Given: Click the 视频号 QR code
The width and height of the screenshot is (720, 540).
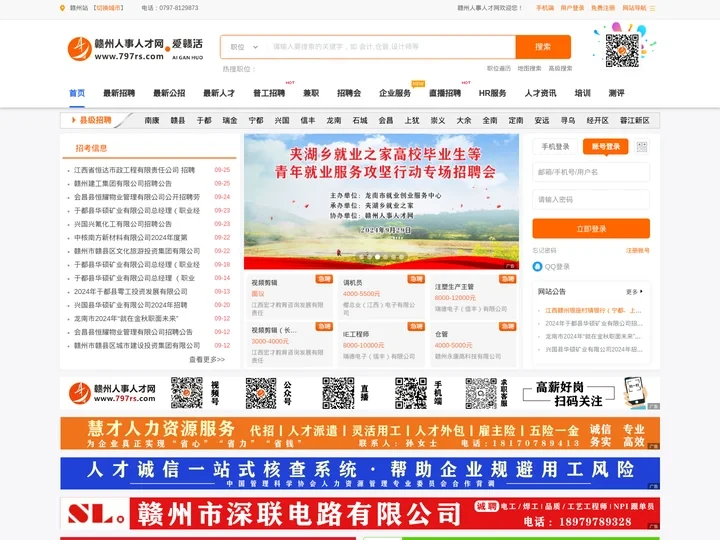Looking at the screenshot, I should [x=187, y=393].
